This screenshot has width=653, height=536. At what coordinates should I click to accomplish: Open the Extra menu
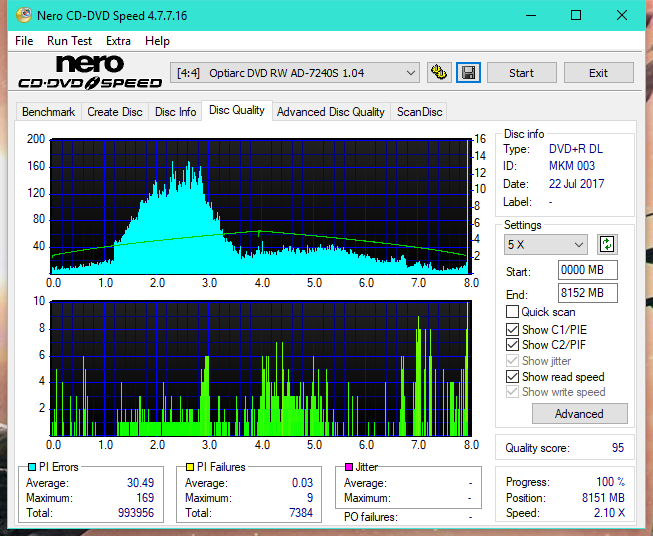tap(118, 41)
